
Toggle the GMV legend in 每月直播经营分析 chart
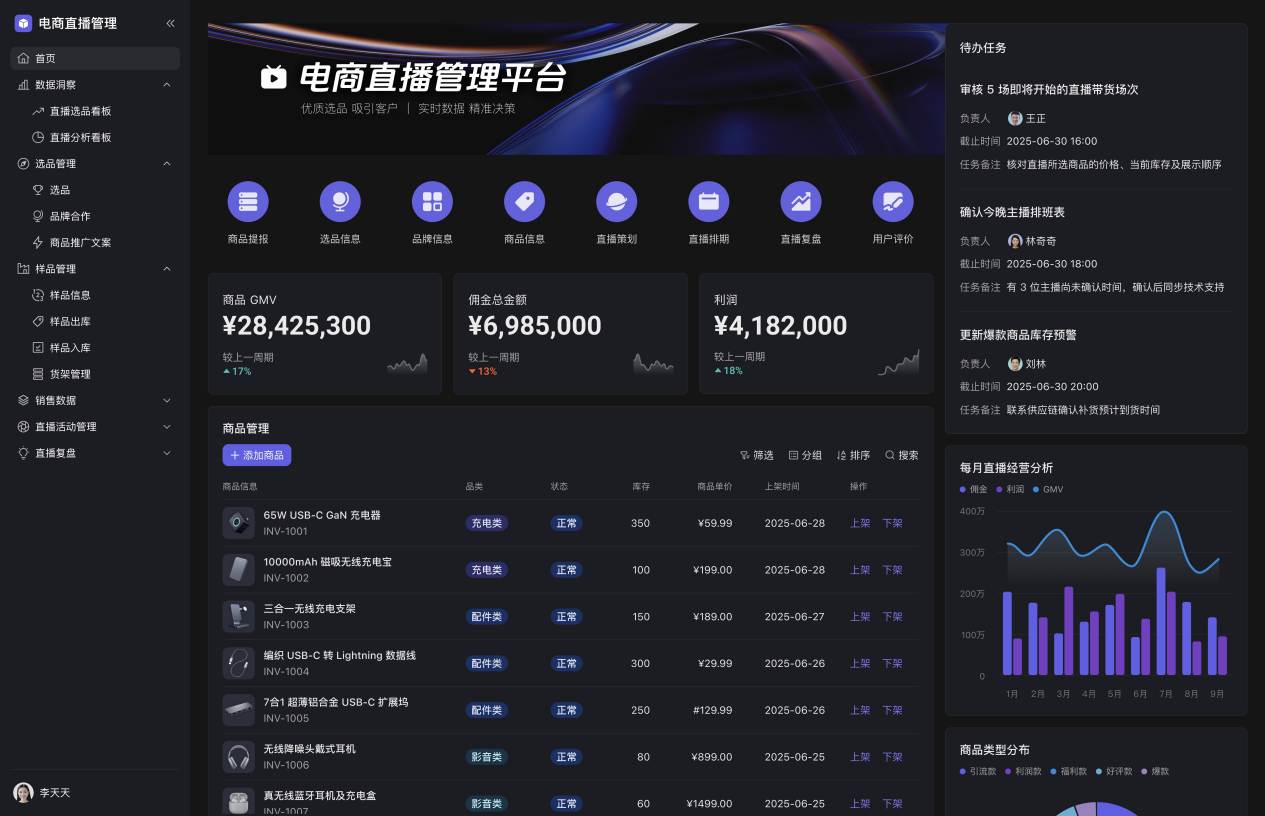tap(1036, 489)
